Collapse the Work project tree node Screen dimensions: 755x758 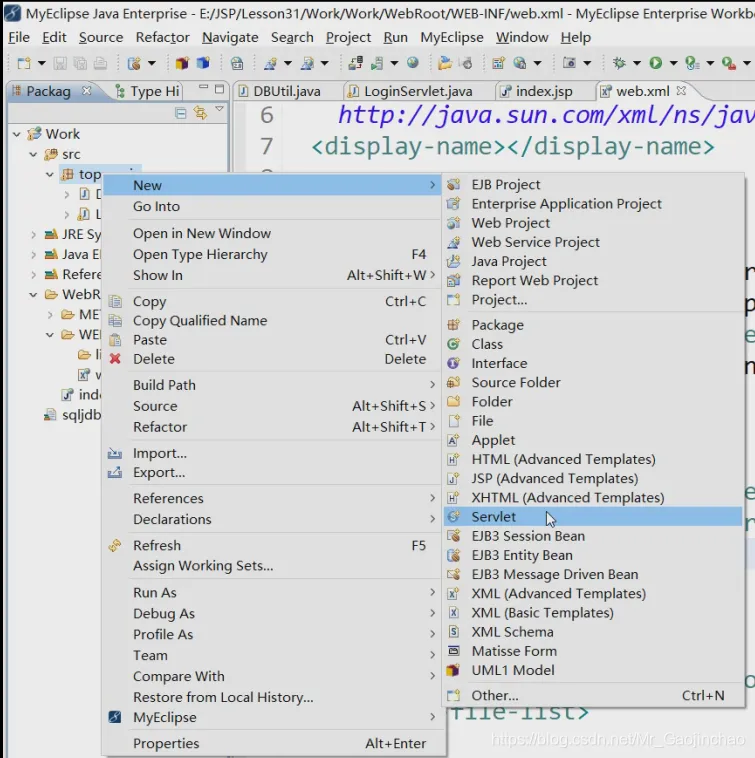pyautogui.click(x=17, y=134)
